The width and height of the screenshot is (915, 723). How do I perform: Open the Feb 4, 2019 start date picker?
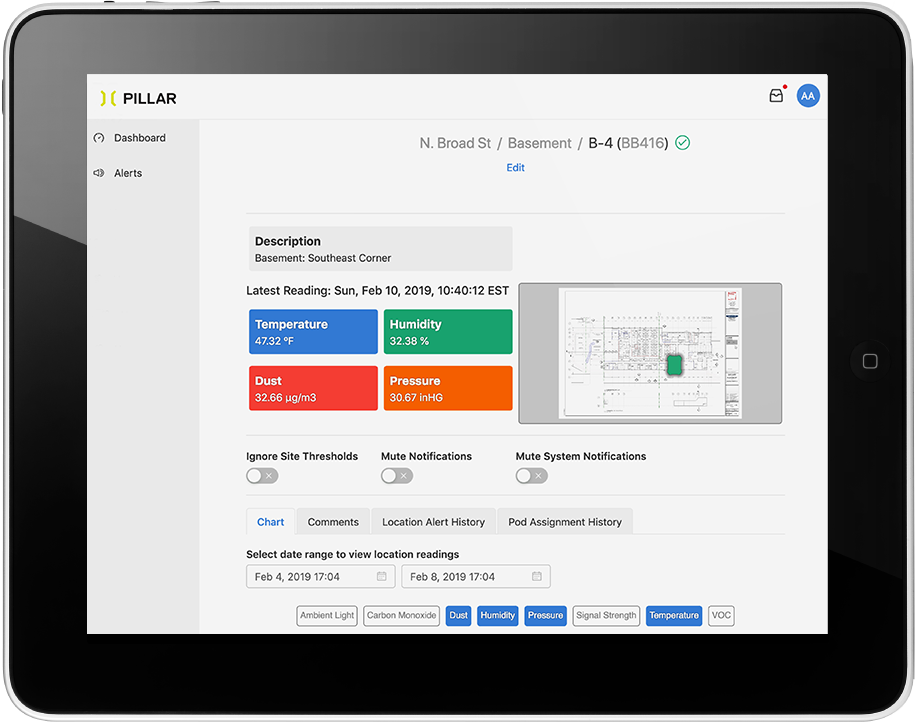point(310,577)
